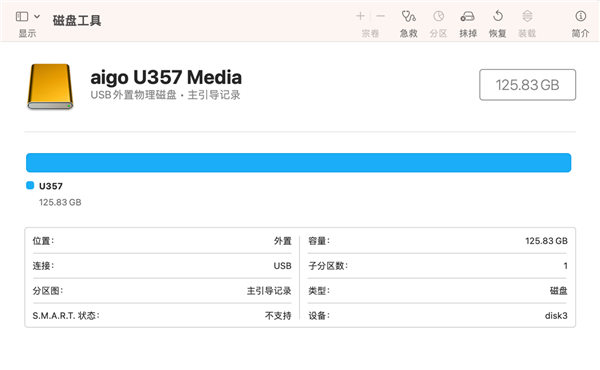The height and width of the screenshot is (370, 600).
Task: Erase the disk with 抹掉 icon
Action: tap(468, 16)
